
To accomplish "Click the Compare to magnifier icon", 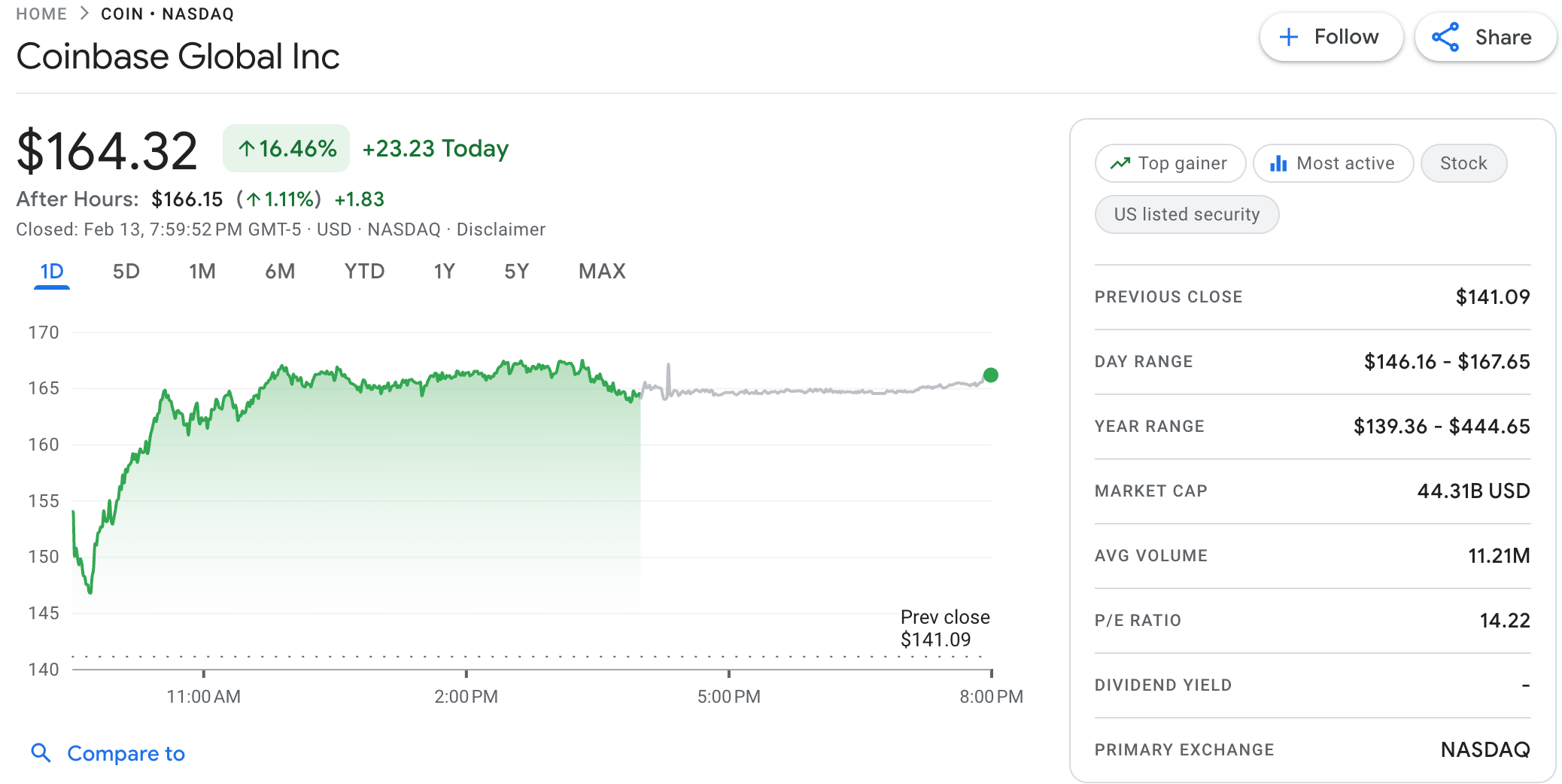I will coord(41,752).
